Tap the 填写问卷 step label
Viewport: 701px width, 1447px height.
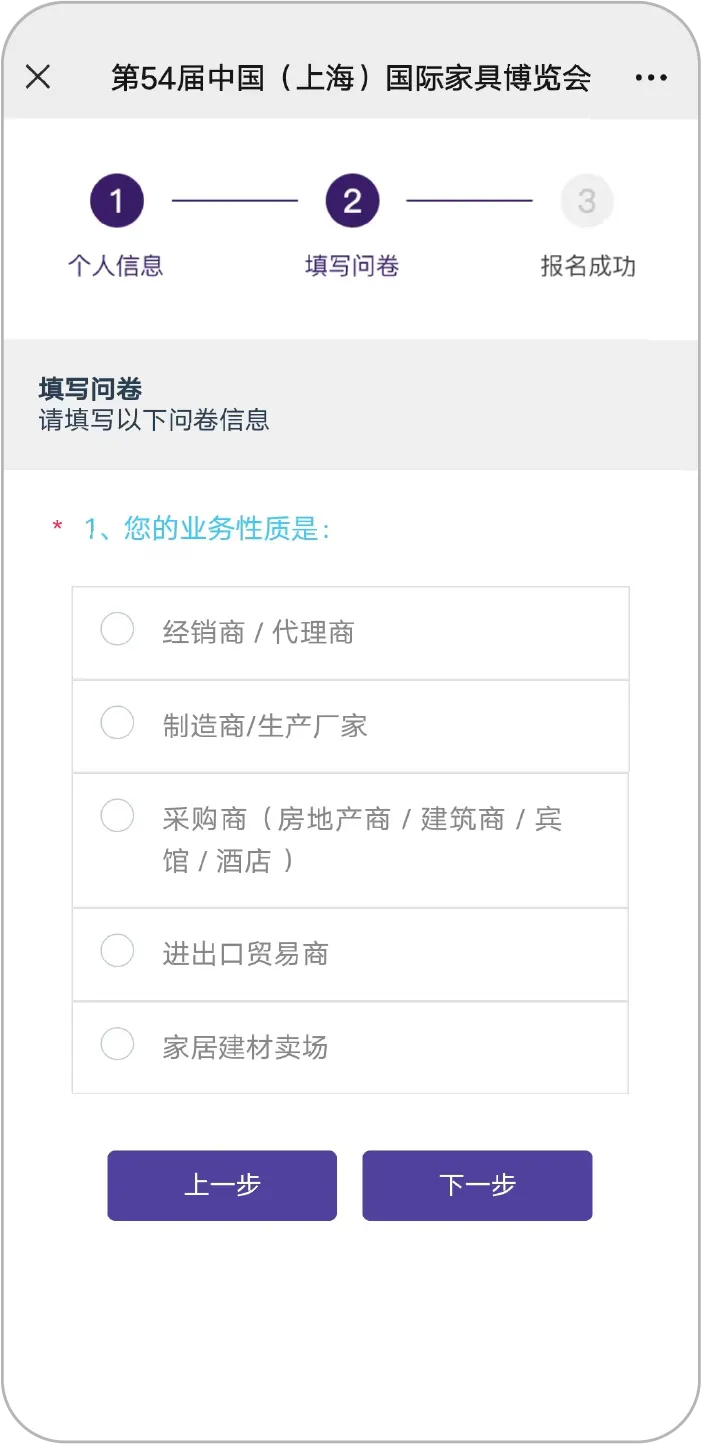pos(352,266)
